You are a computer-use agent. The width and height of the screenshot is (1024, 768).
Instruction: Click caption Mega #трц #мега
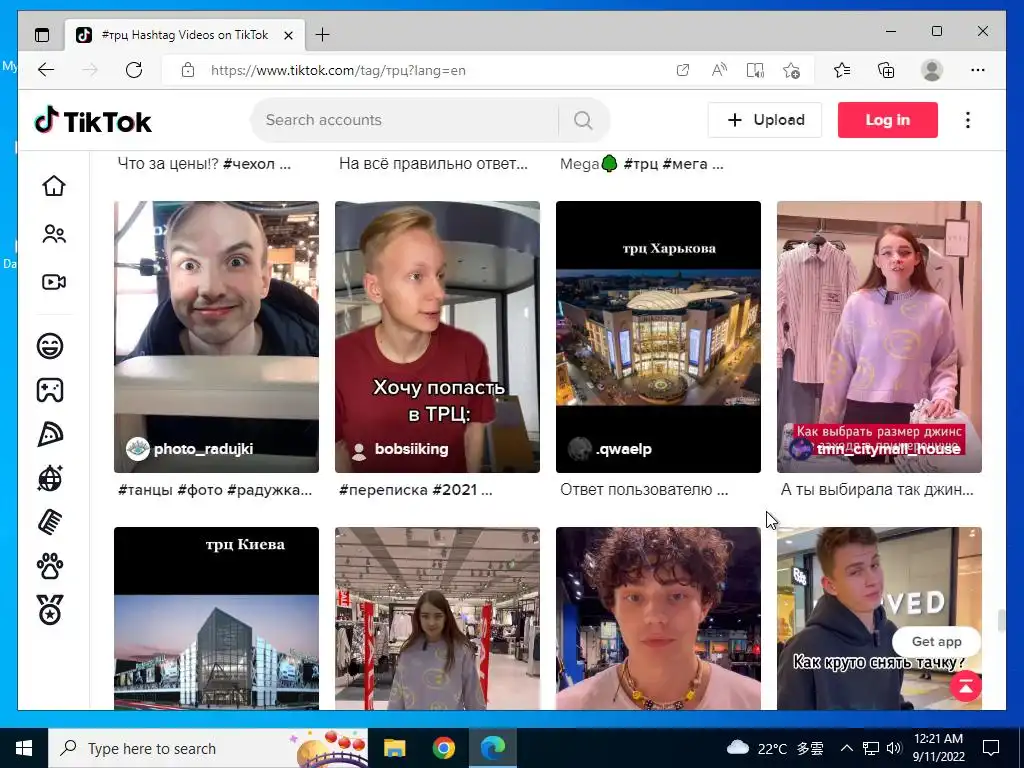coord(641,164)
